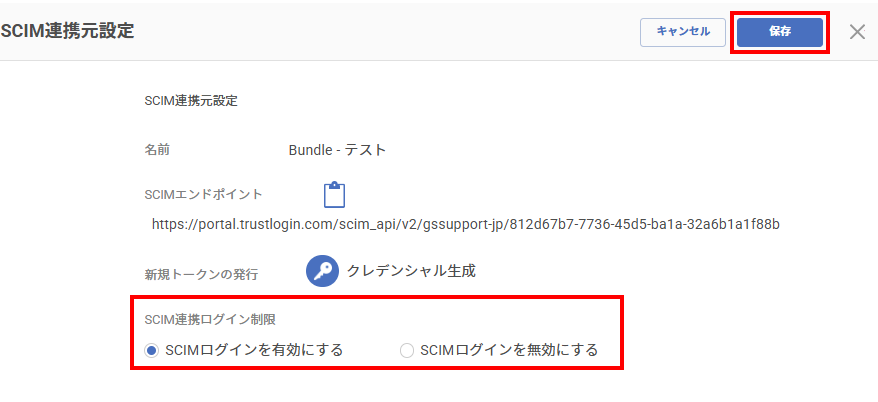Click the 新規トークンの発行 label

(x=200, y=274)
